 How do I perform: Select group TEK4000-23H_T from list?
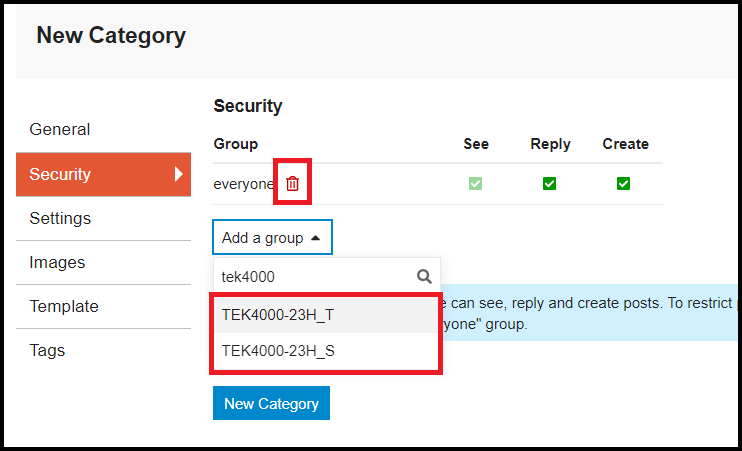(x=326, y=315)
